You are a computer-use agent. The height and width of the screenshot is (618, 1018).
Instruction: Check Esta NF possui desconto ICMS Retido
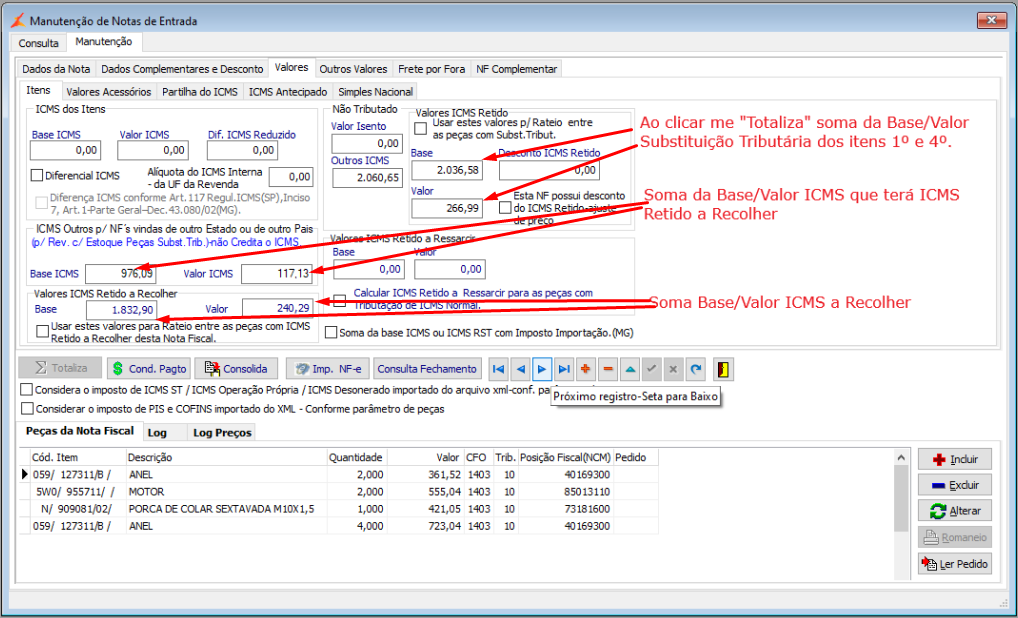pyautogui.click(x=505, y=208)
